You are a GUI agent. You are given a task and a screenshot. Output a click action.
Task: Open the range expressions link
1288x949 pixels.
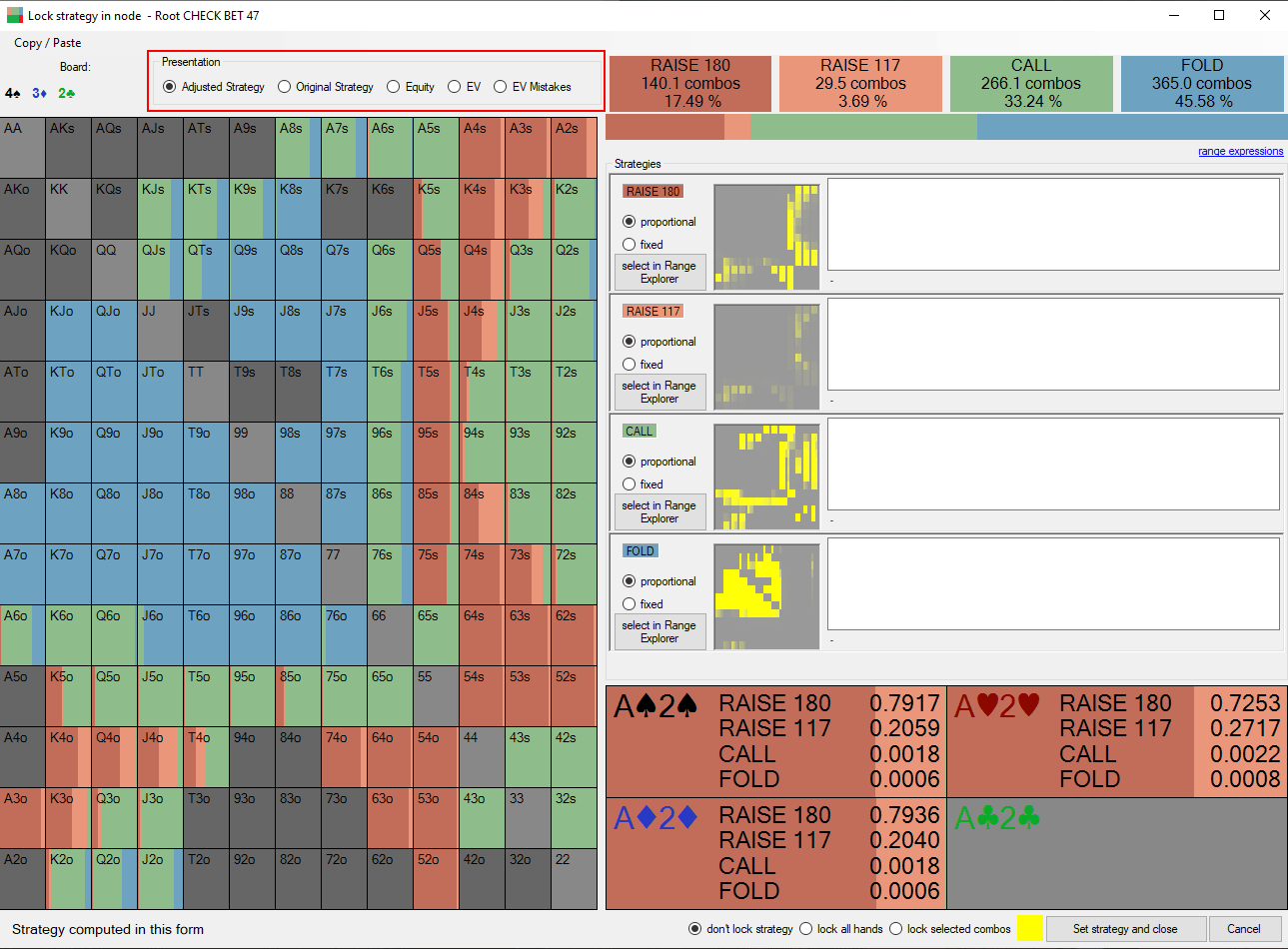[x=1241, y=152]
